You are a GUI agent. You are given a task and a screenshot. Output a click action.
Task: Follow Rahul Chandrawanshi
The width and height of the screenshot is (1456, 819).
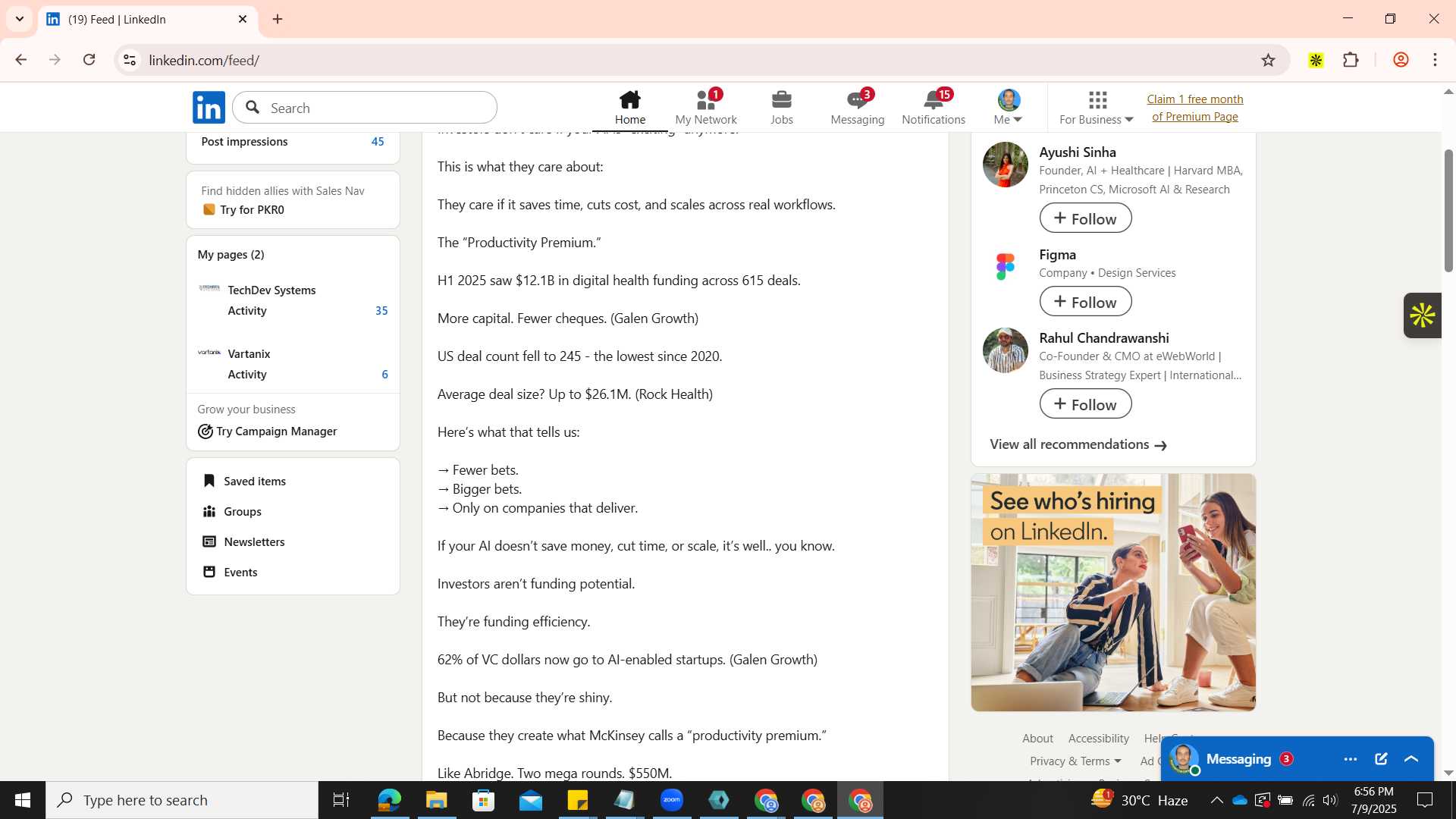click(1085, 404)
